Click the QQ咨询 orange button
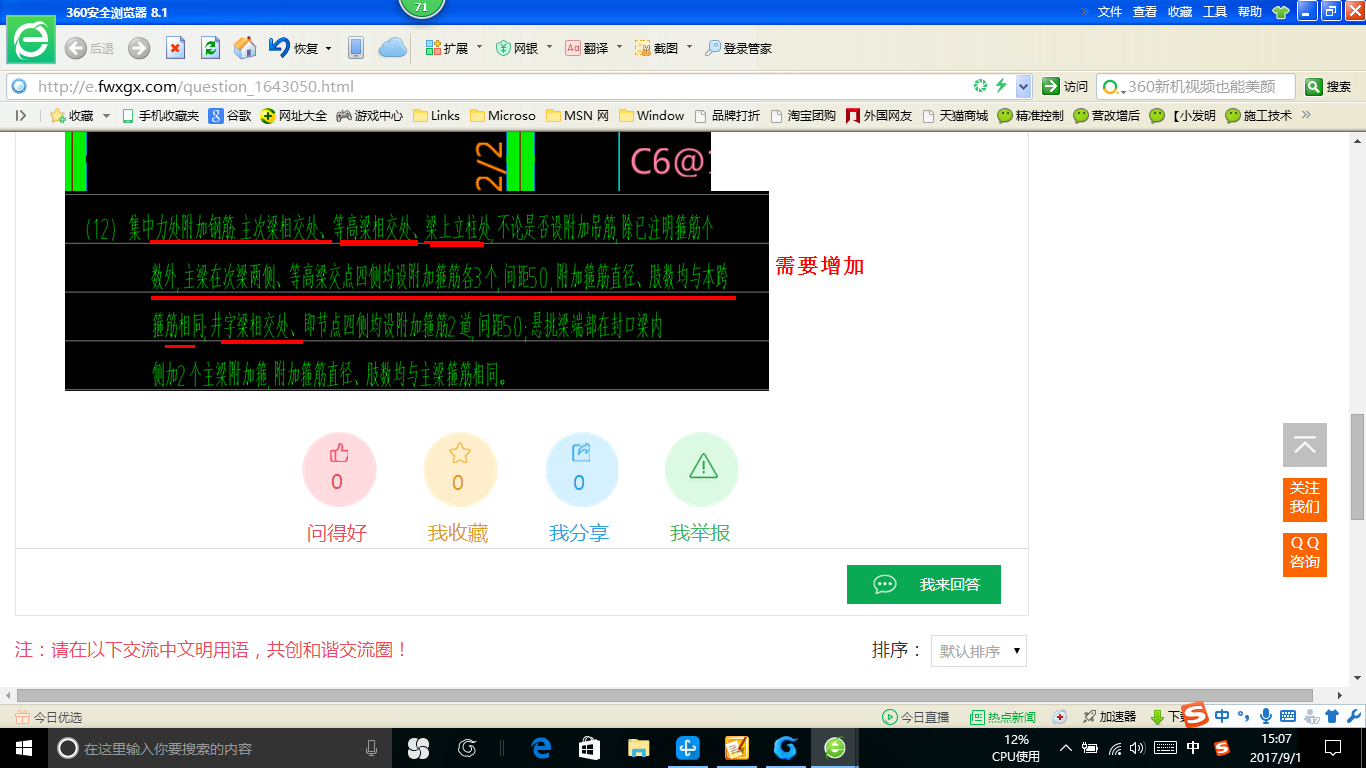 click(1305, 554)
